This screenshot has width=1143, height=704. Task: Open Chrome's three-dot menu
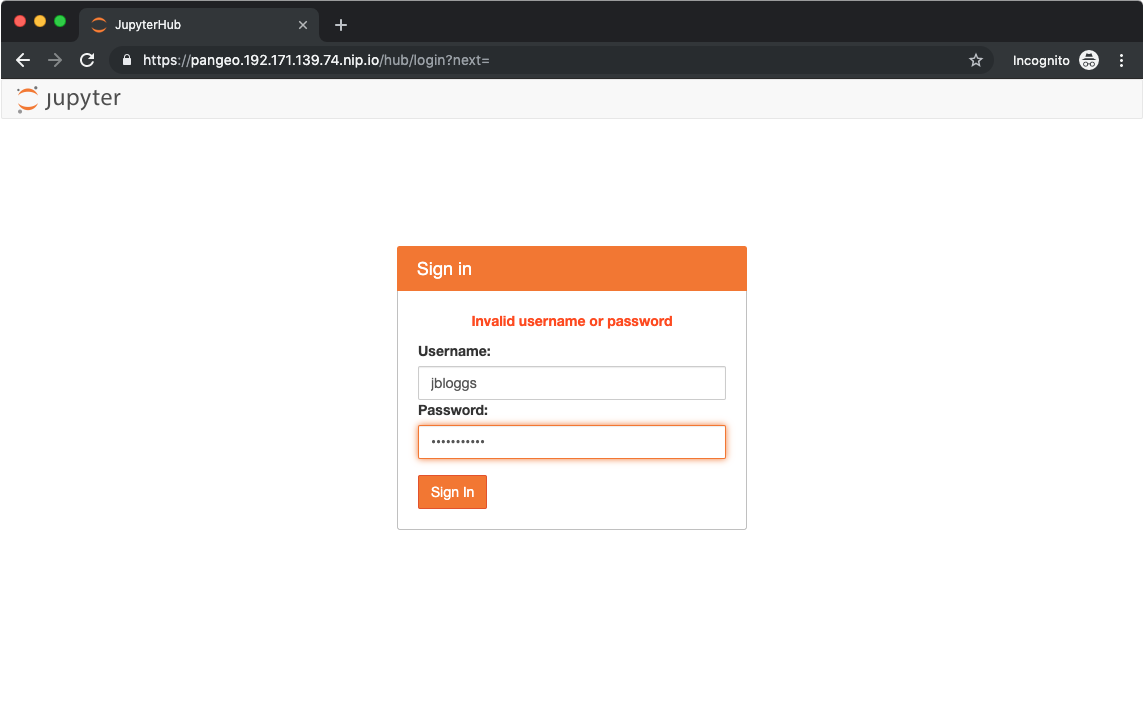click(x=1121, y=60)
